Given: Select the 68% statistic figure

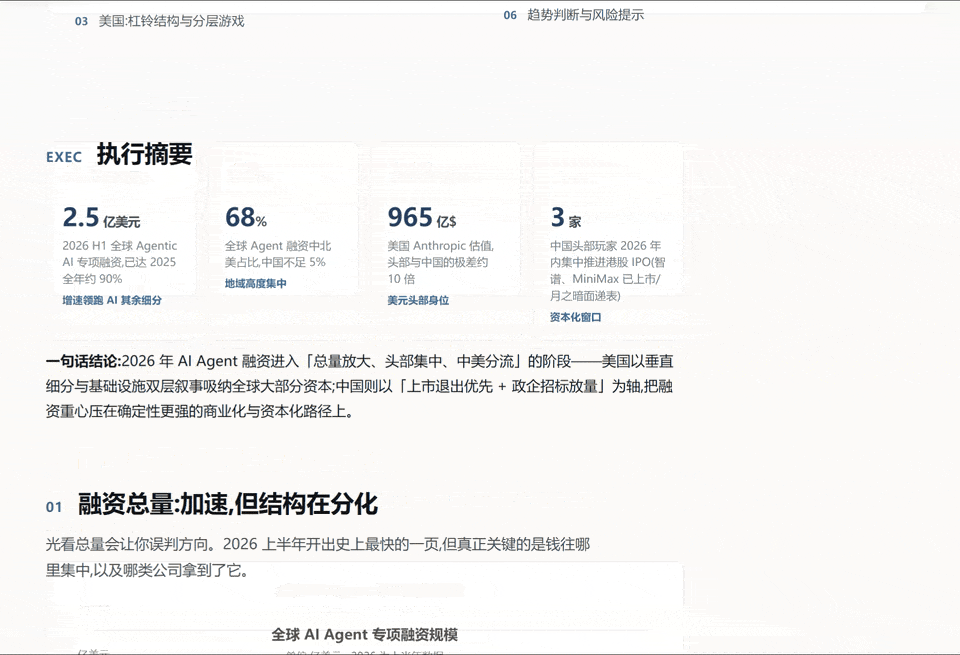Looking at the screenshot, I should click(246, 218).
